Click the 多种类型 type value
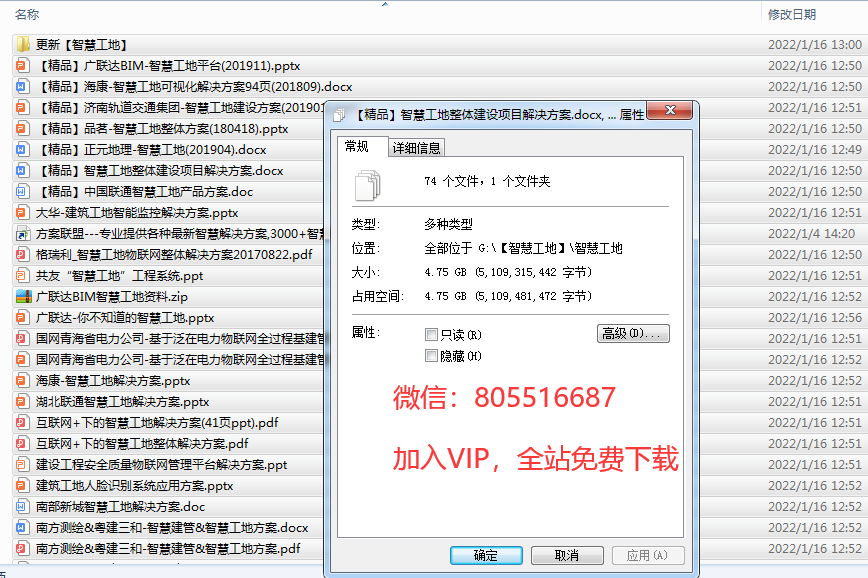 pos(448,224)
